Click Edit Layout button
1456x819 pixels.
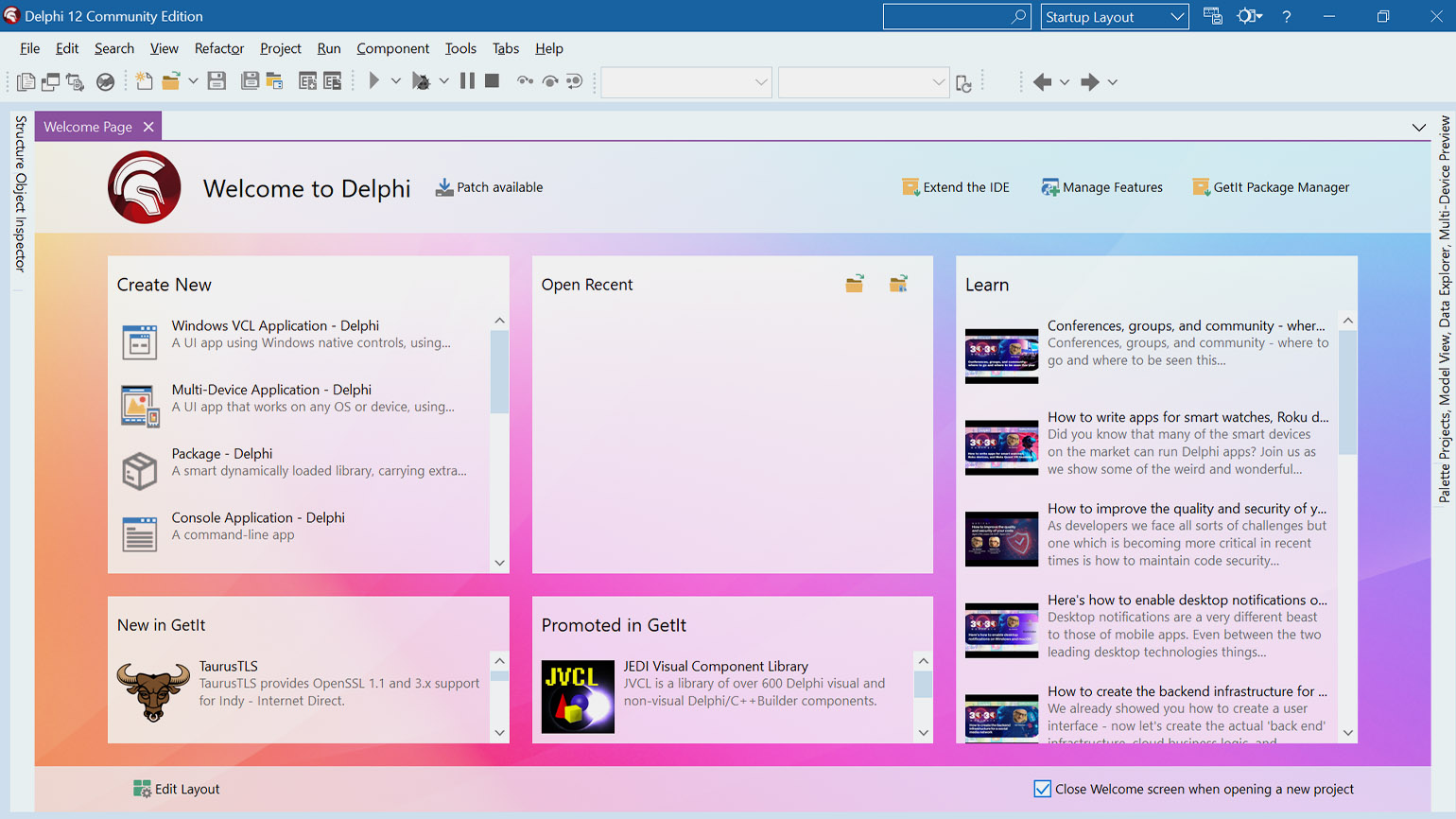[177, 789]
